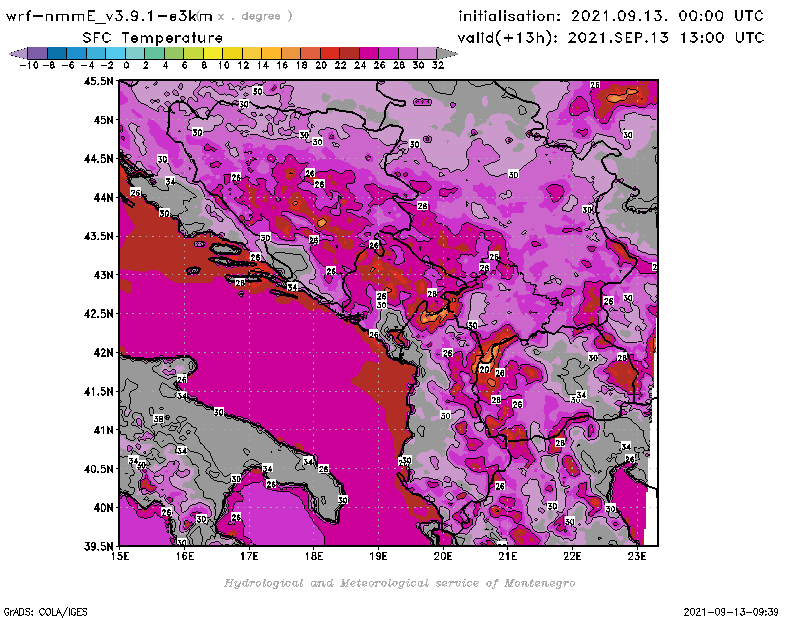Select the dark red legend swatch between 22 and 24
The height and width of the screenshot is (618, 800).
(x=349, y=53)
